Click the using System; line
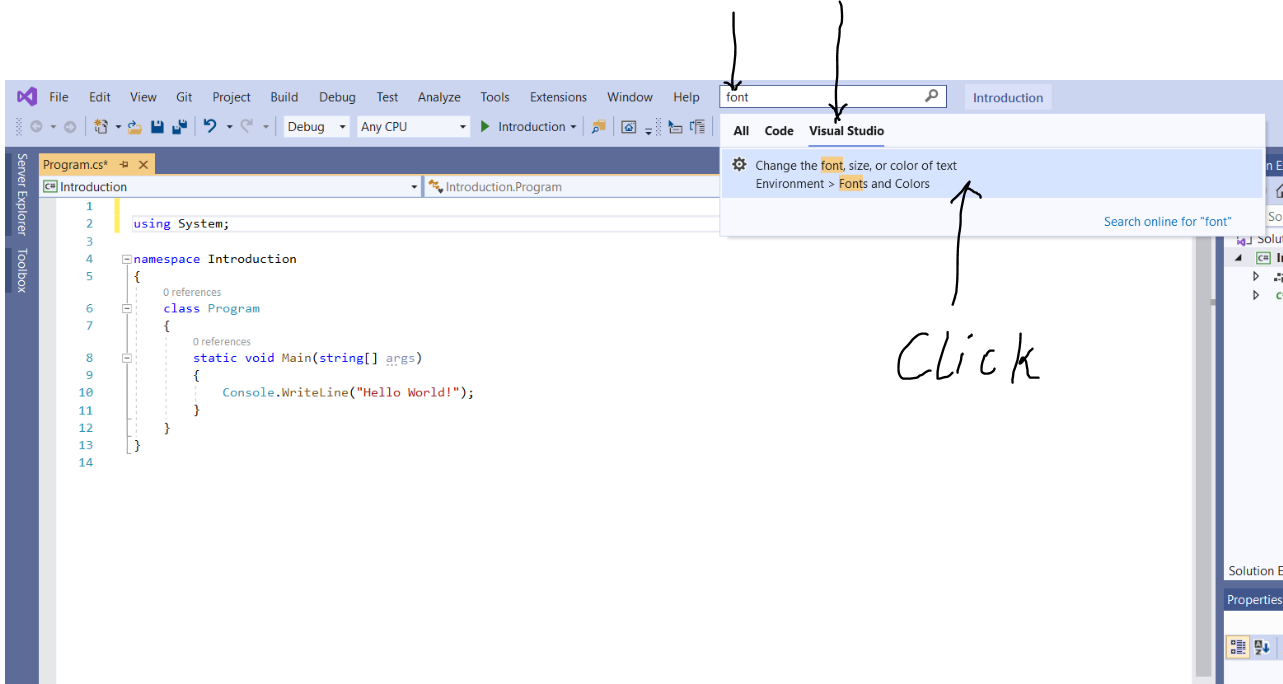The height and width of the screenshot is (684, 1283). tap(181, 224)
